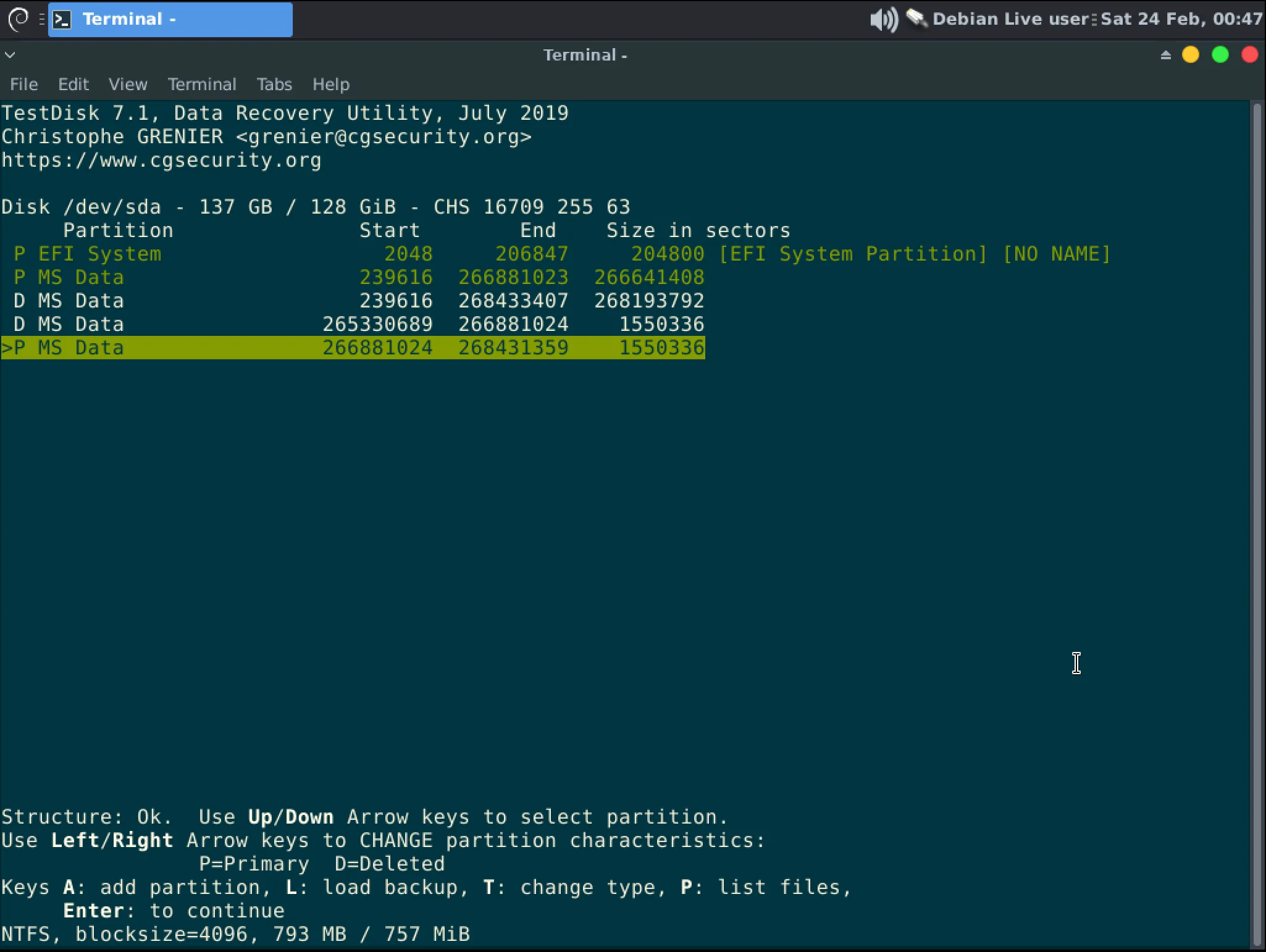The width and height of the screenshot is (1266, 952).
Task: Open the volume control icon
Action: (883, 19)
